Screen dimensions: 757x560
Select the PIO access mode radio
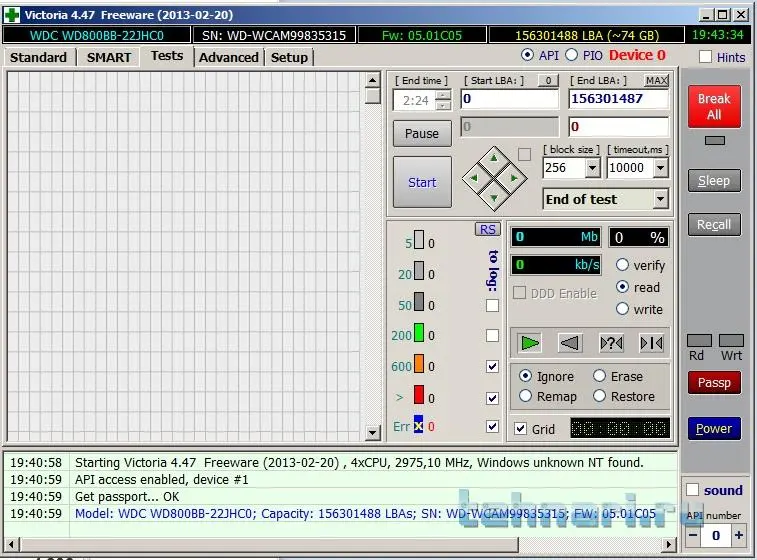click(x=571, y=55)
